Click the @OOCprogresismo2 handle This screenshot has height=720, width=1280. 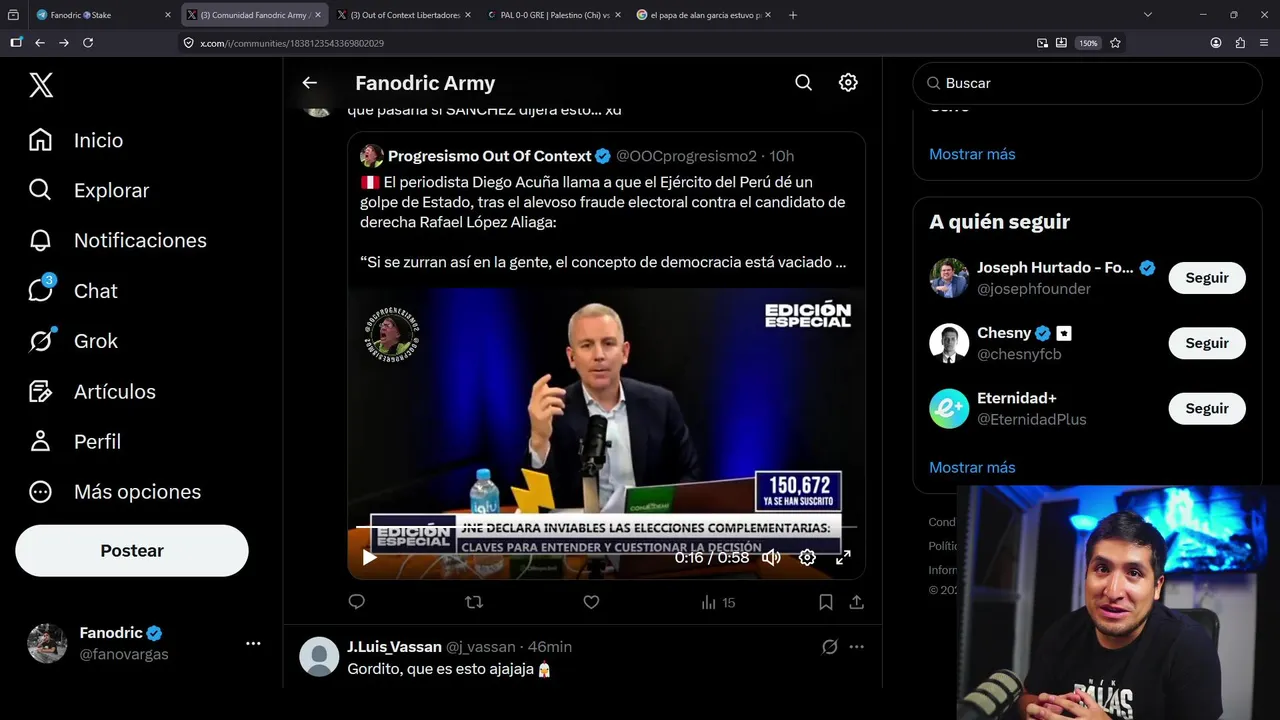click(686, 156)
